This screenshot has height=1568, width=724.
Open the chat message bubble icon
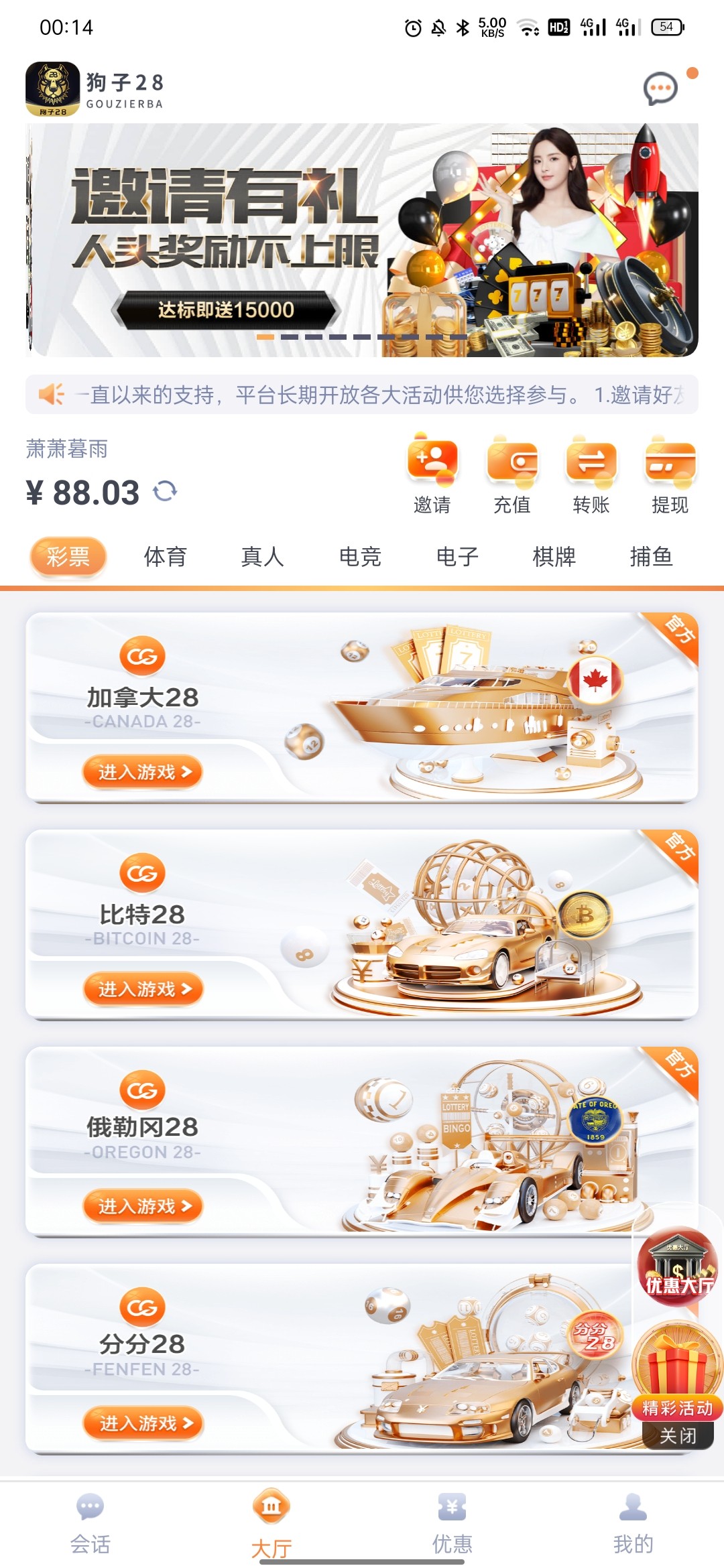click(x=660, y=89)
